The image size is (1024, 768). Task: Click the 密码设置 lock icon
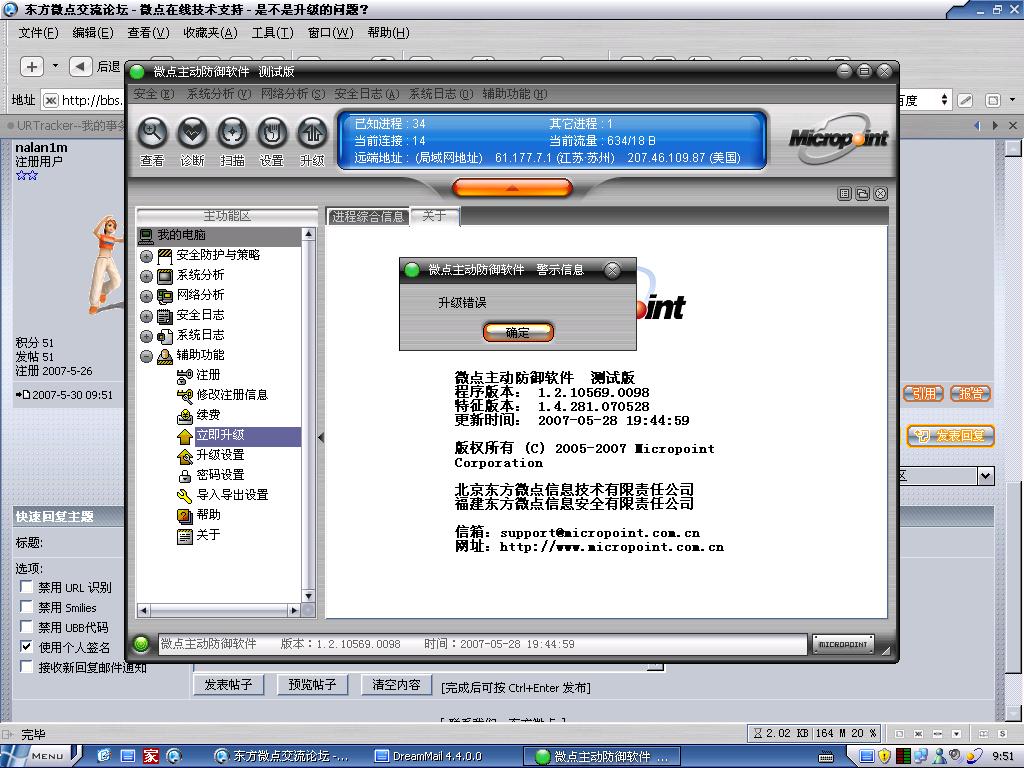[x=185, y=475]
